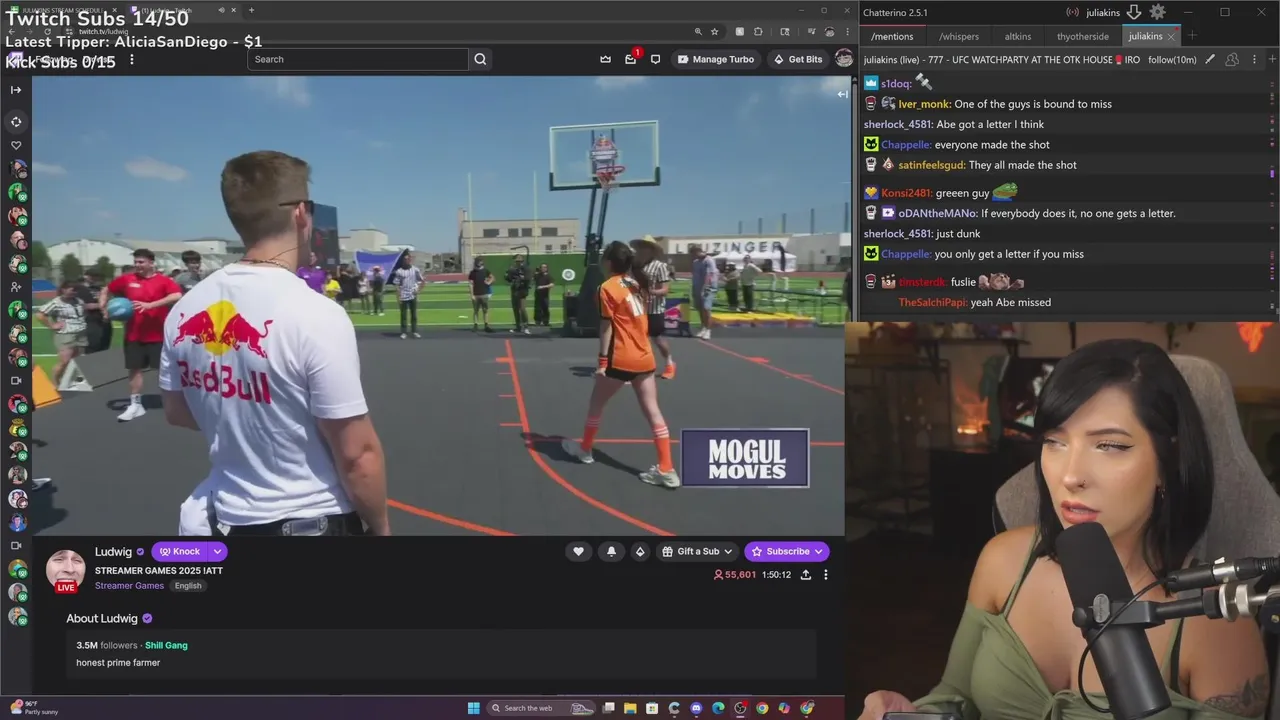Screen dimensions: 1280x720
Task: Click username Iver_monk in chat
Action: point(923,104)
